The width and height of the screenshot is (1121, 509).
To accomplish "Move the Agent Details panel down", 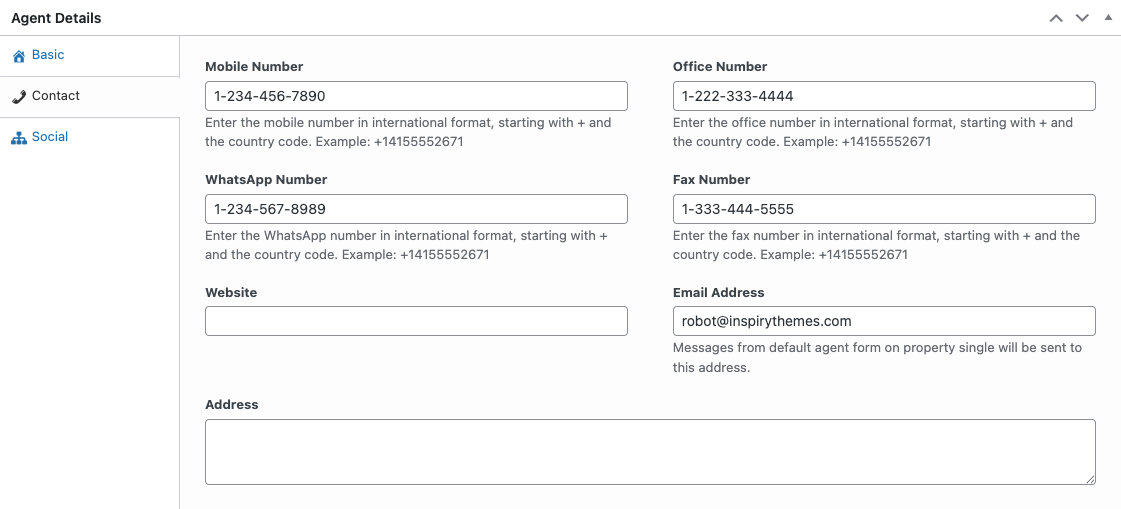I will (x=1082, y=18).
